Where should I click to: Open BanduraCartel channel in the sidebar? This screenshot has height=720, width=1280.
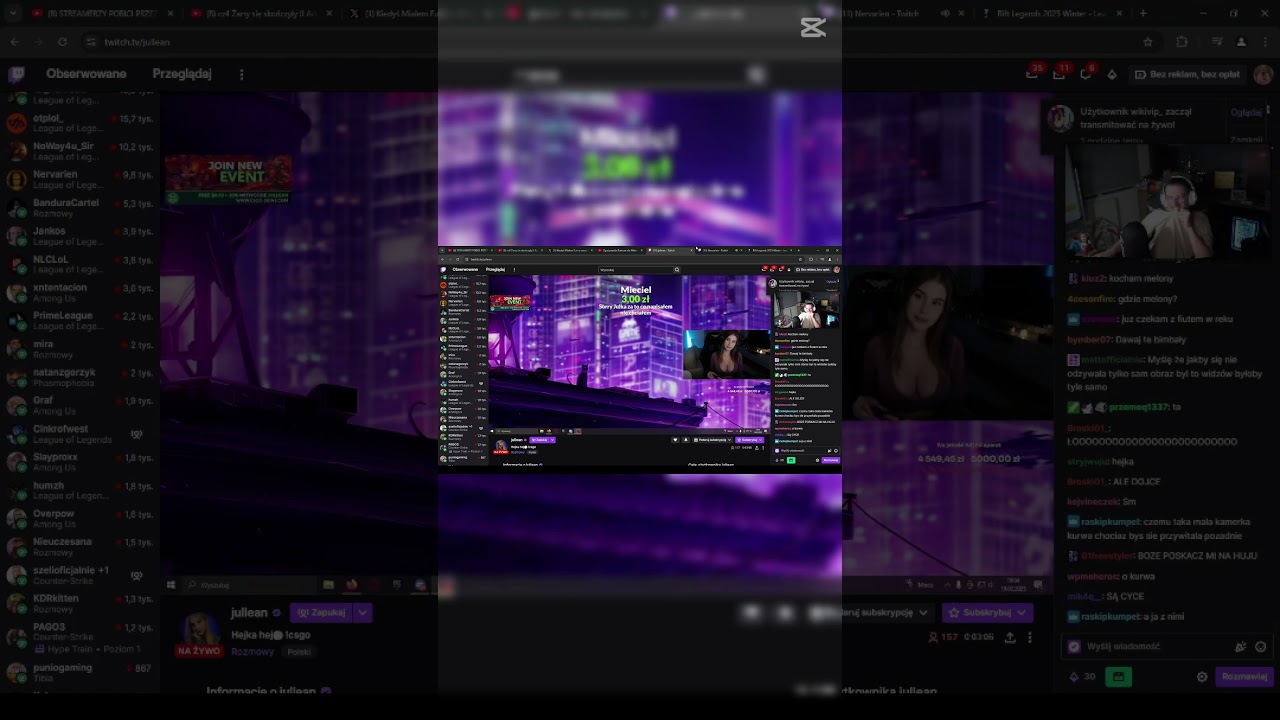[x=80, y=208]
